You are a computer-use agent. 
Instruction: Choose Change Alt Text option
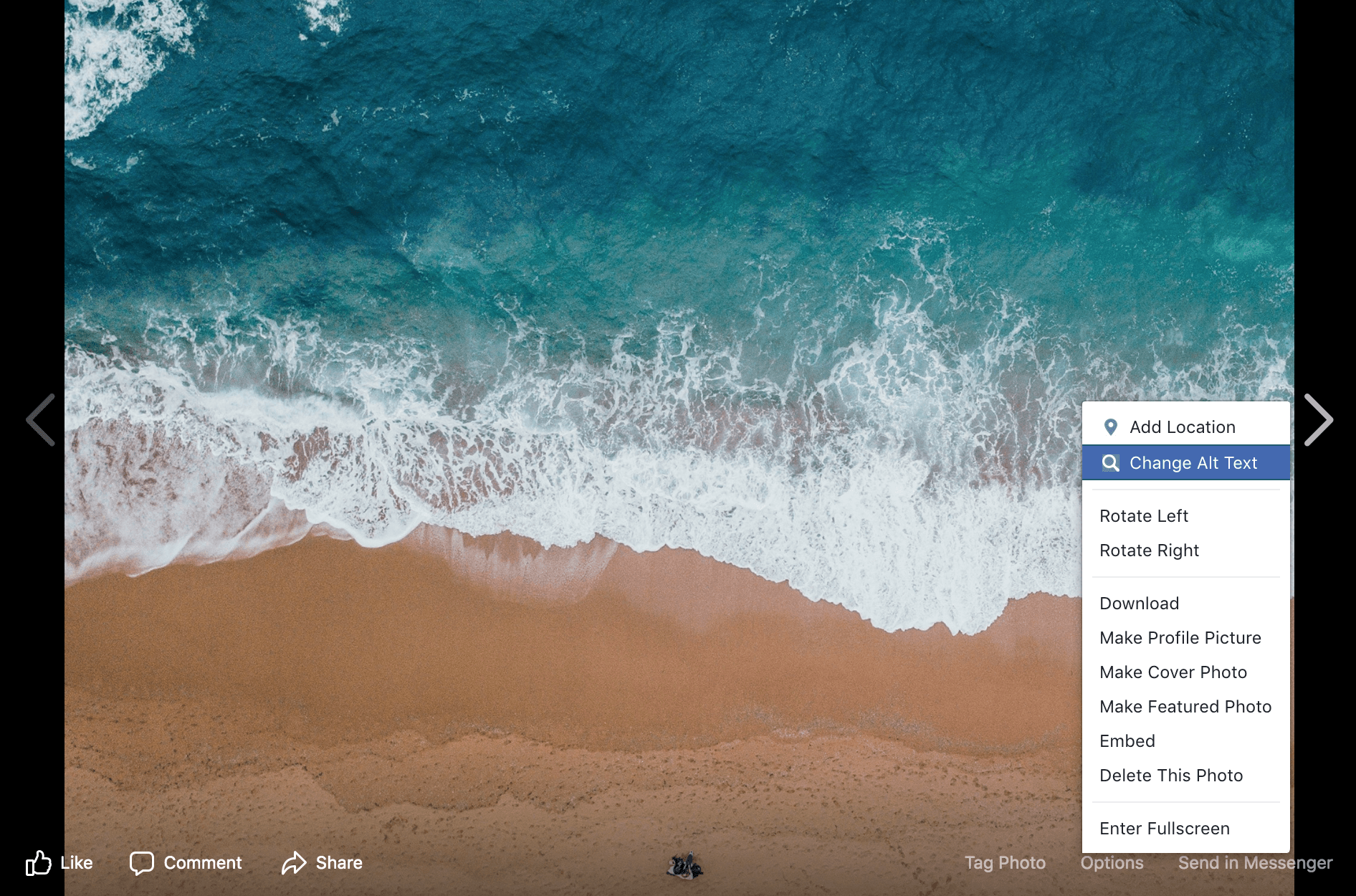click(1186, 463)
